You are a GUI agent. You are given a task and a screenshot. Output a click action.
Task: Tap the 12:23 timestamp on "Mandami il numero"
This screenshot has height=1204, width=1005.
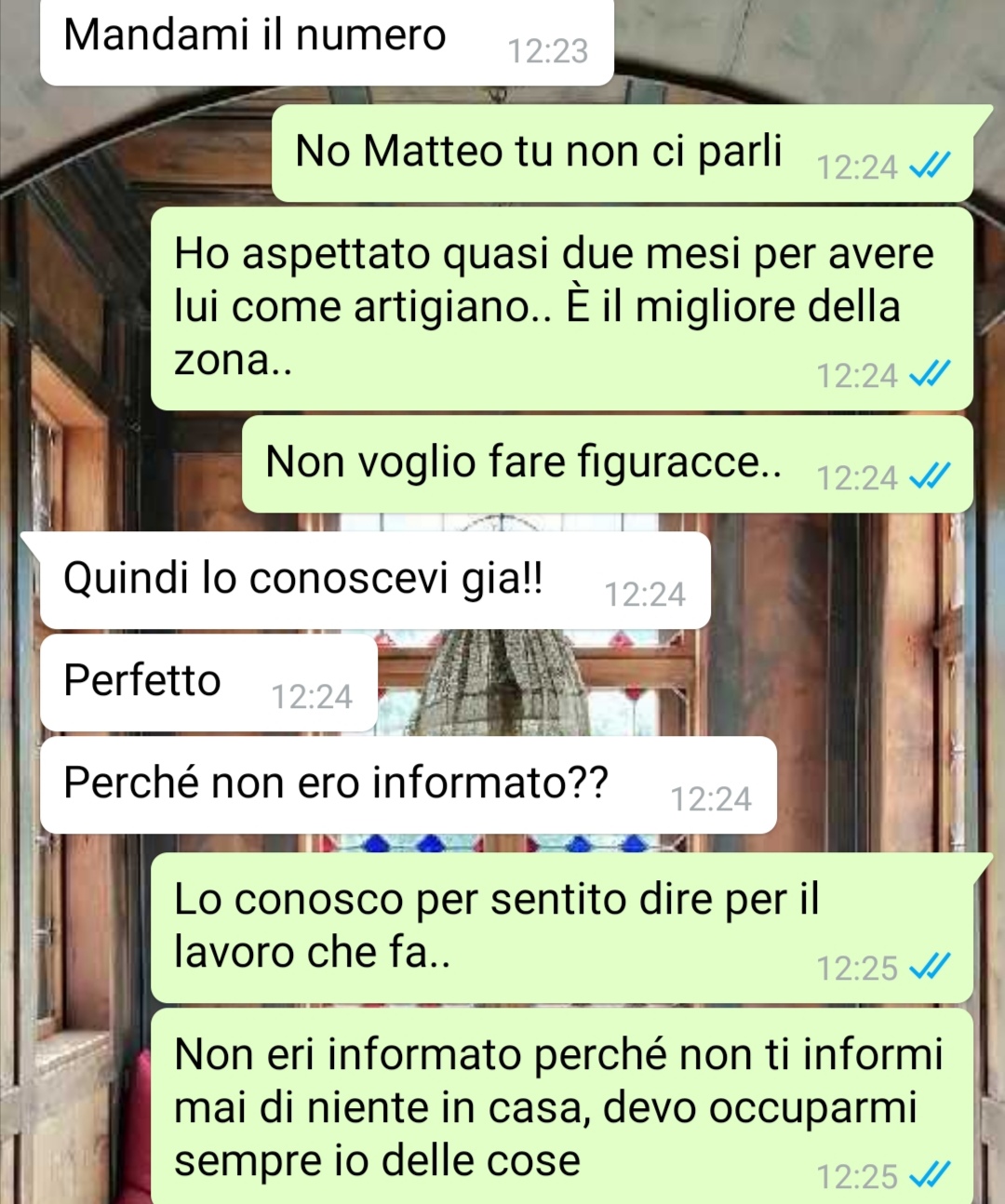coord(548,50)
